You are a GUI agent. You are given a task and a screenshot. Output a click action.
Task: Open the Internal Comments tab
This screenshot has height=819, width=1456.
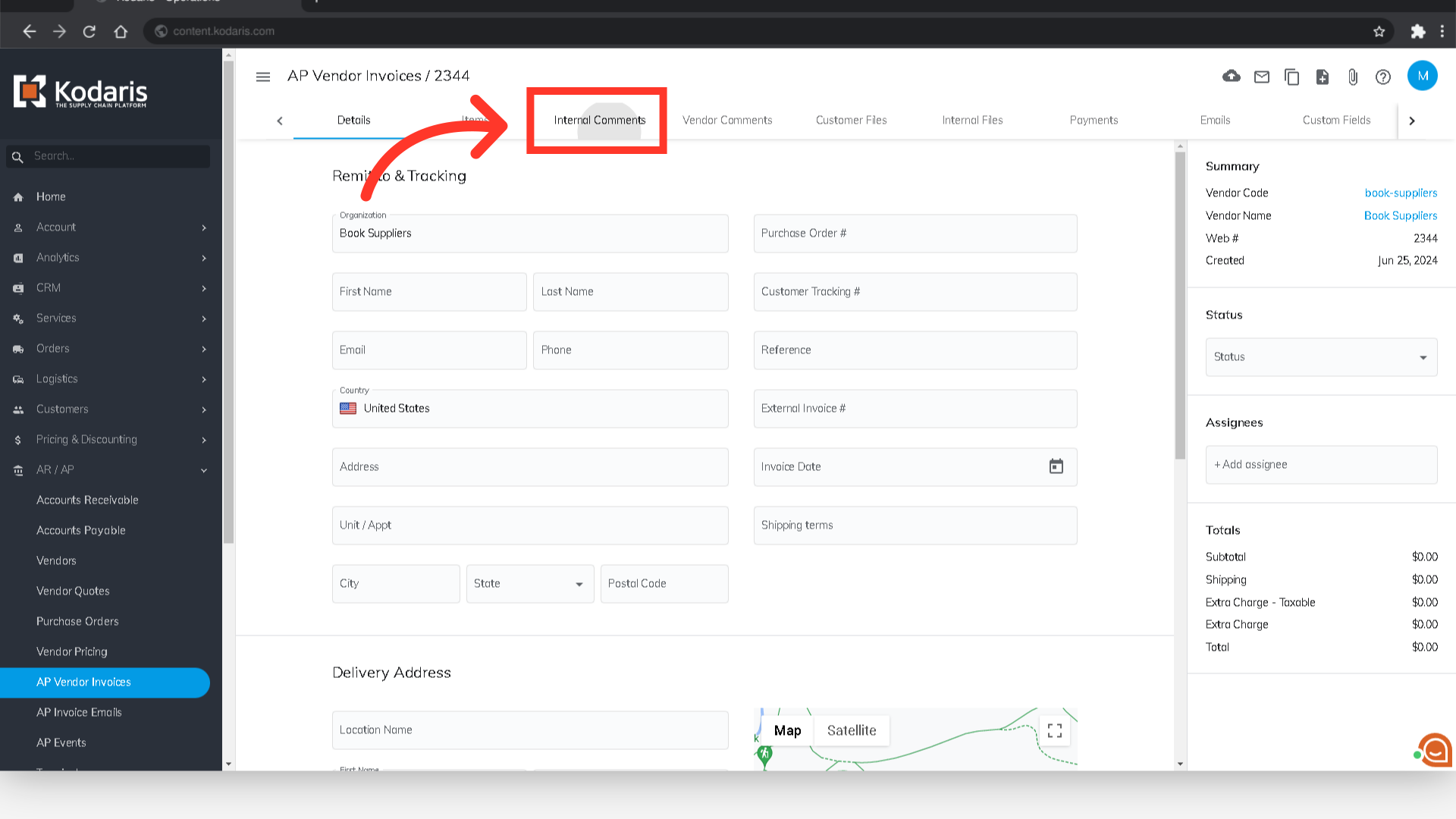[599, 121]
